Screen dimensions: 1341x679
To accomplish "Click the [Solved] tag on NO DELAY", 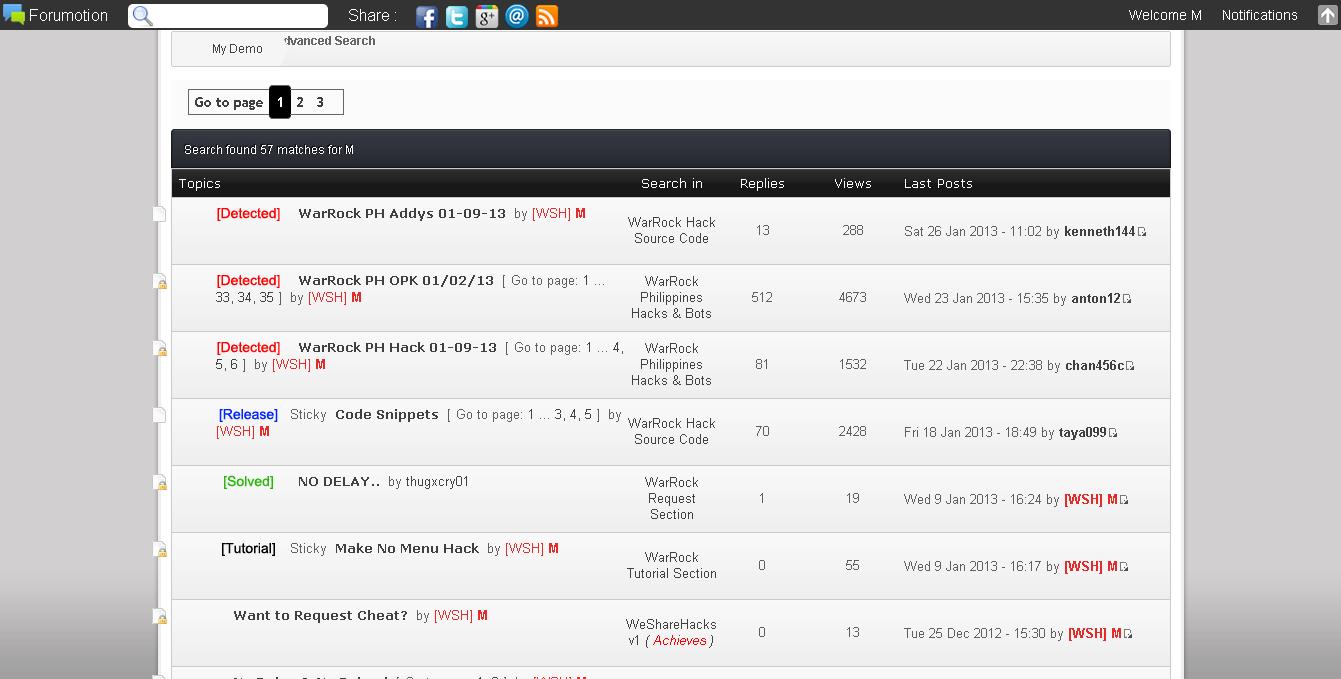I will click(248, 482).
